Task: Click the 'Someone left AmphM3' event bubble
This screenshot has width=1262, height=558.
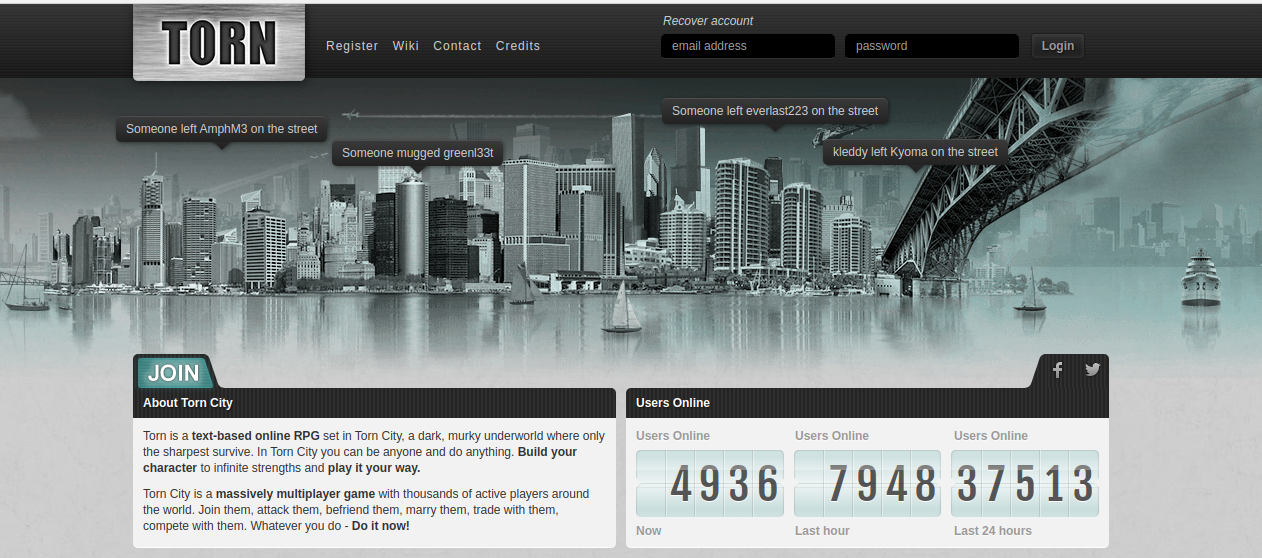Action: pos(221,129)
